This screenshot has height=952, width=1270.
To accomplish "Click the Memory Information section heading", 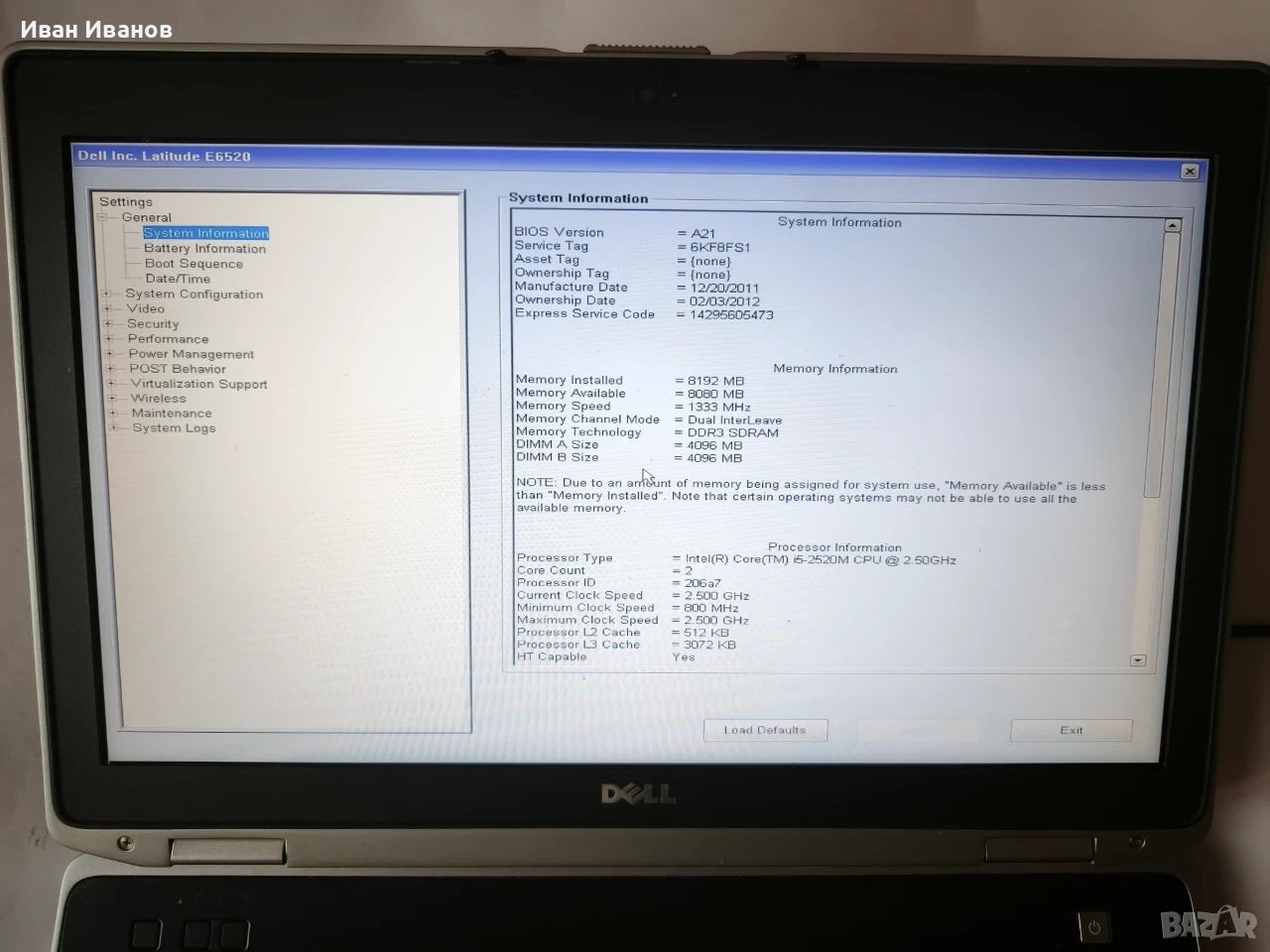I will 835,369.
